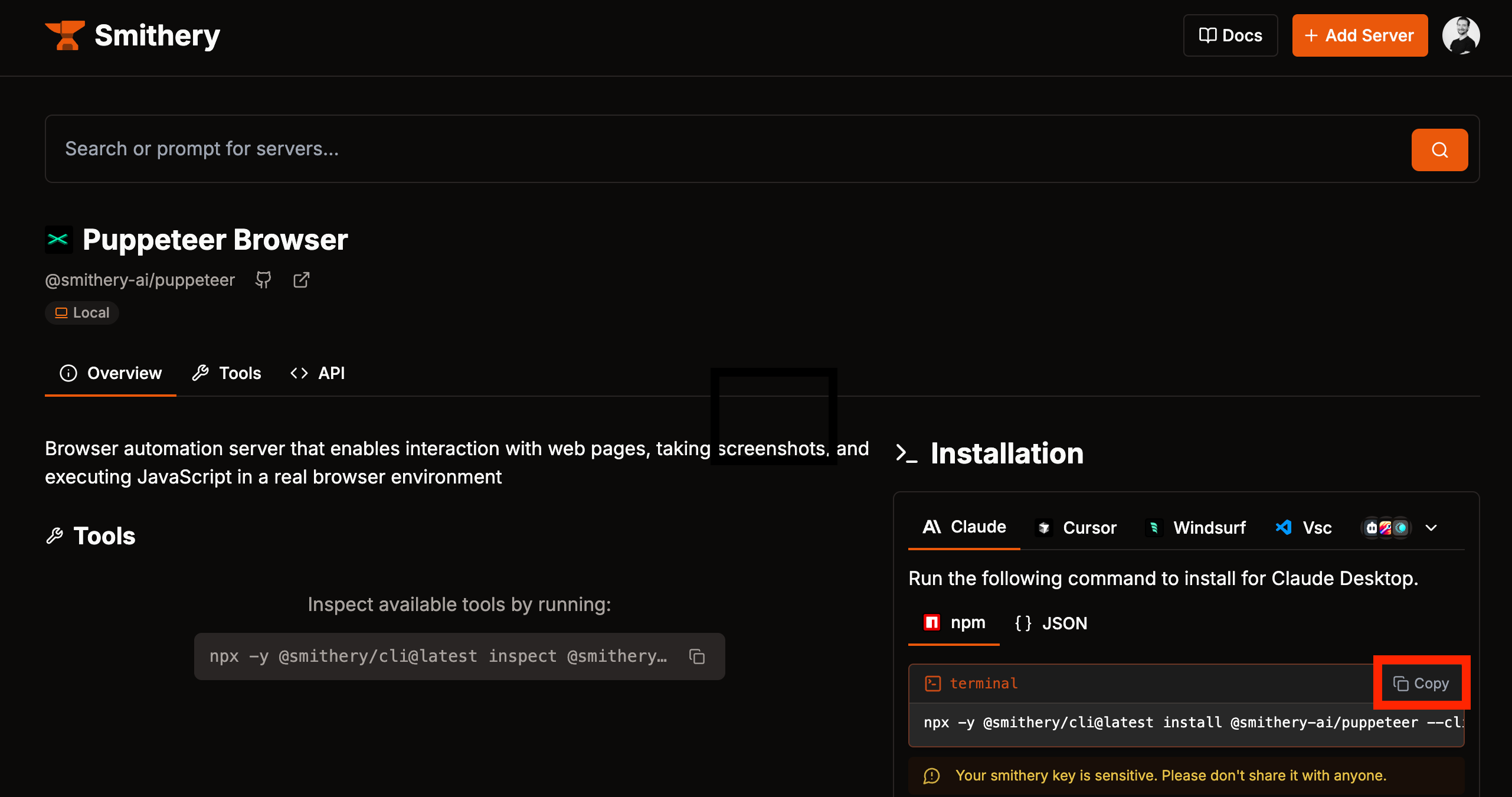Open the GitHub repository icon
1512x797 pixels.
click(263, 280)
